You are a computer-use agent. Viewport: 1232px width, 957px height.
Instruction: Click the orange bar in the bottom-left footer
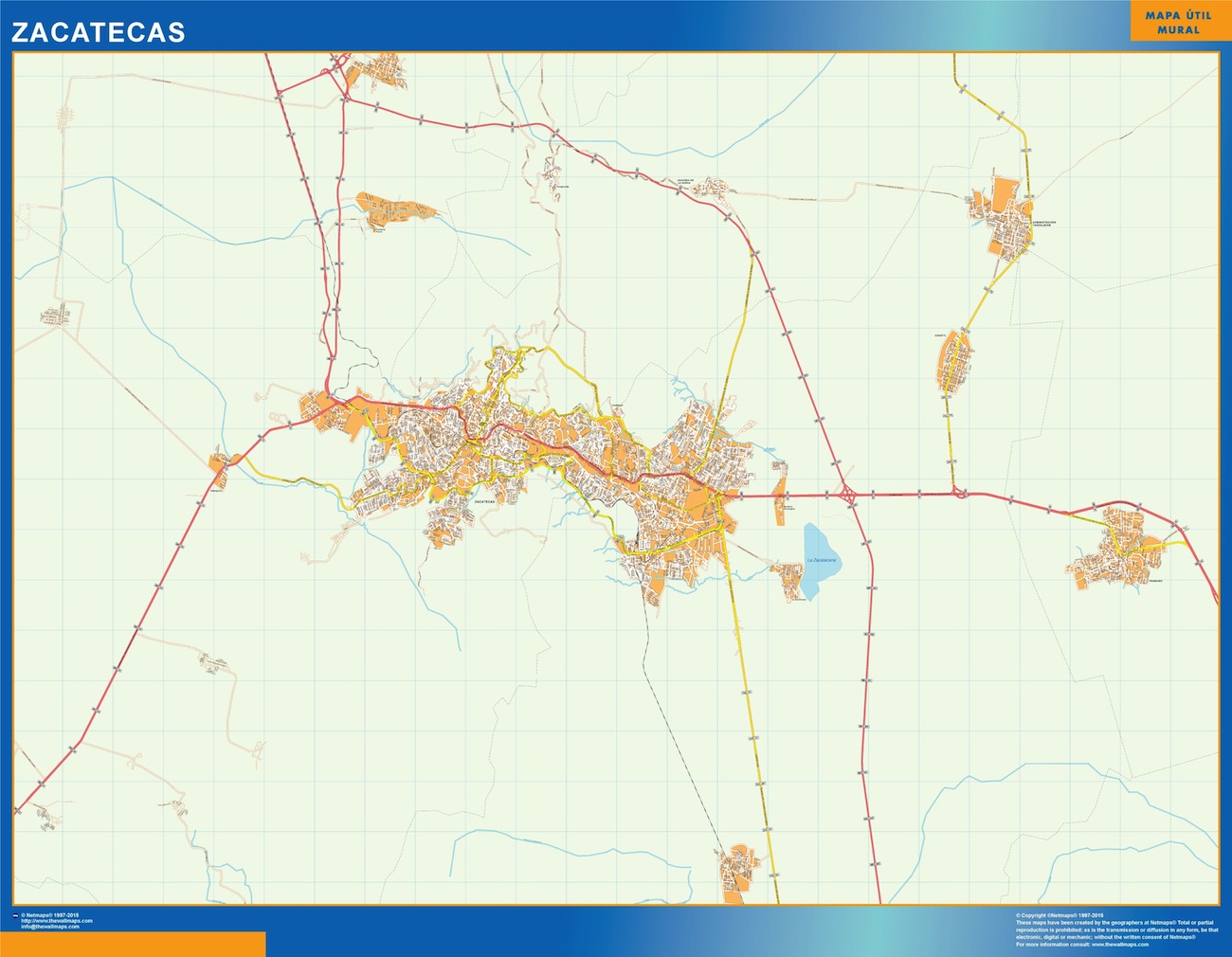[133, 944]
